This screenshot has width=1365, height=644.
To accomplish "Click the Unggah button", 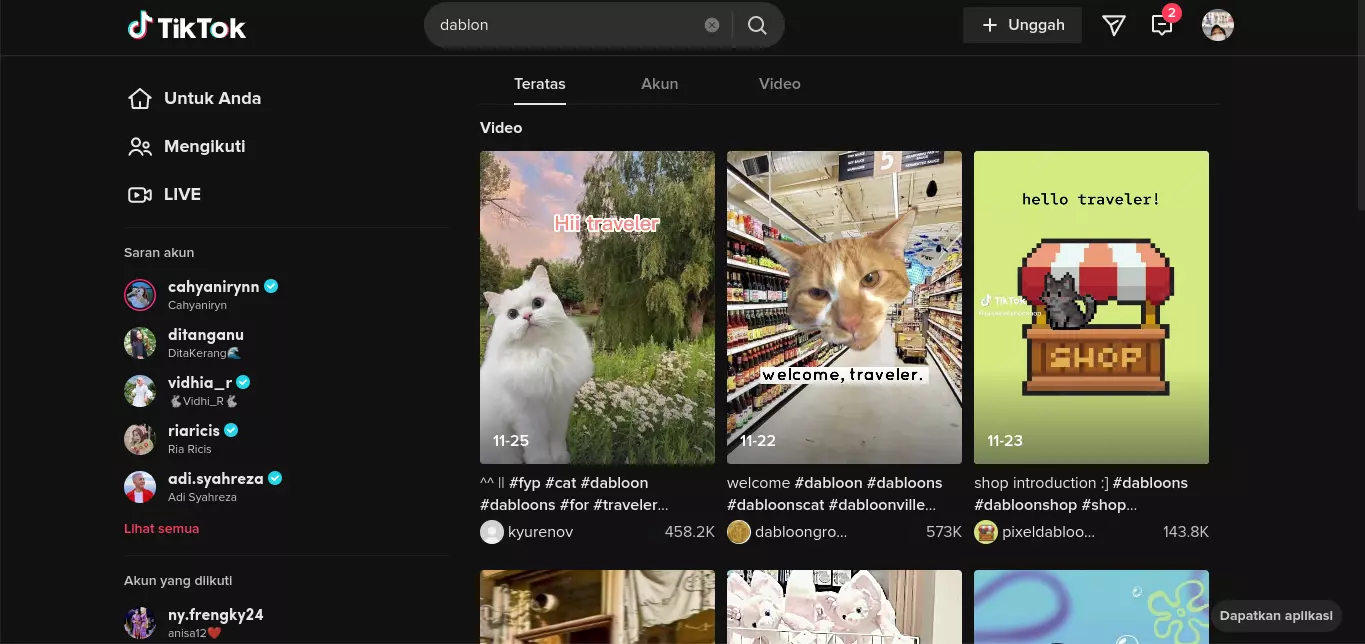I will (x=1022, y=24).
